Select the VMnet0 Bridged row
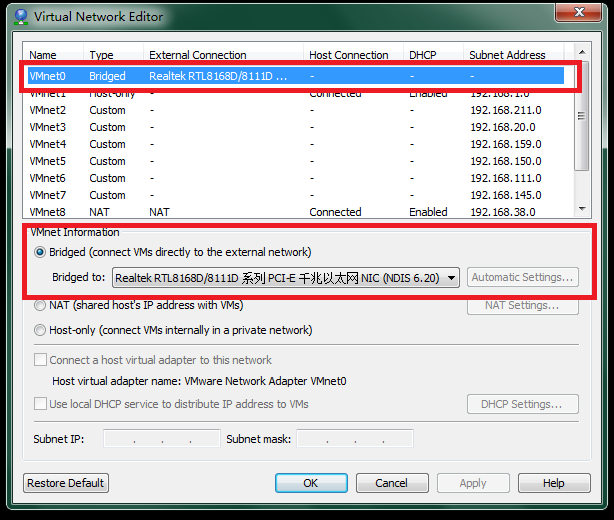Image resolution: width=614 pixels, height=520 pixels. (296, 76)
